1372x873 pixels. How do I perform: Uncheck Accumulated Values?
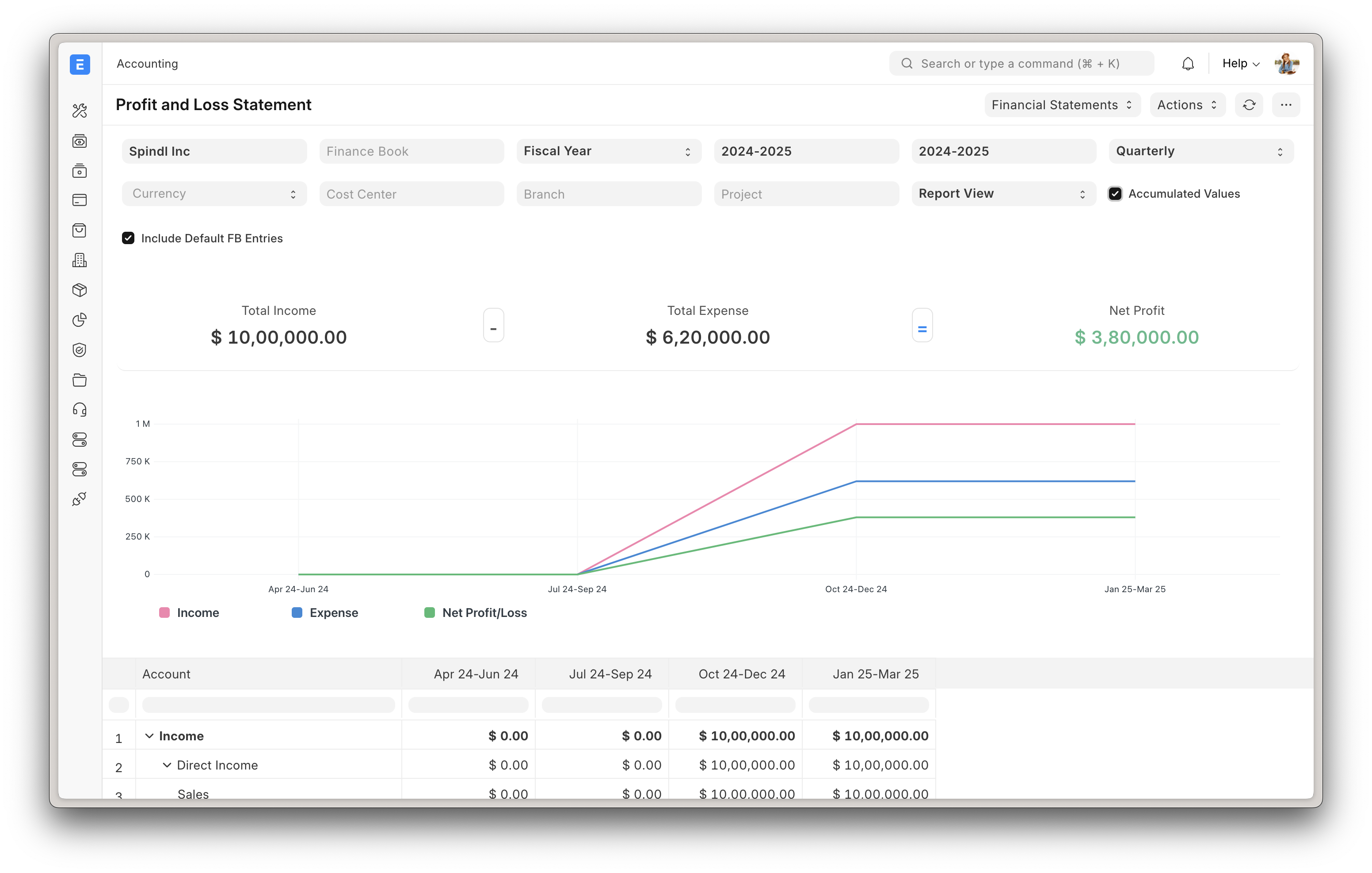click(1115, 193)
